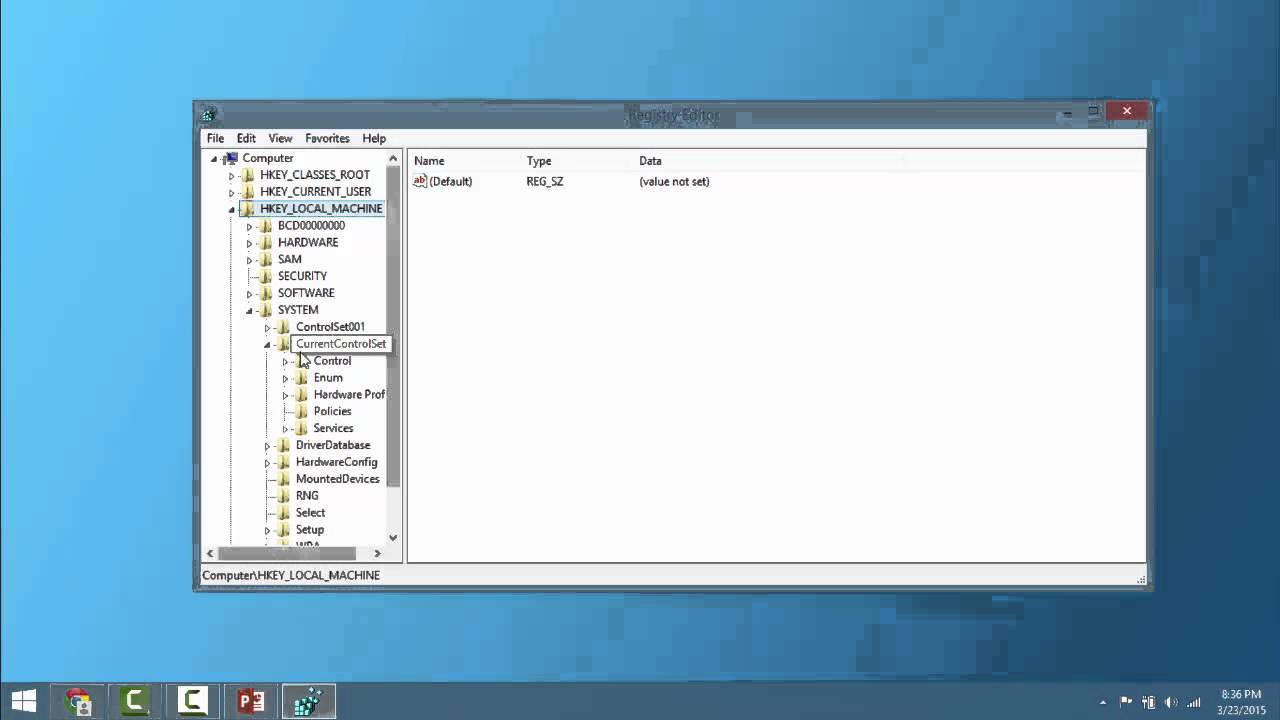This screenshot has width=1280, height=720.
Task: Select the (Default) value name
Action: [x=451, y=182]
